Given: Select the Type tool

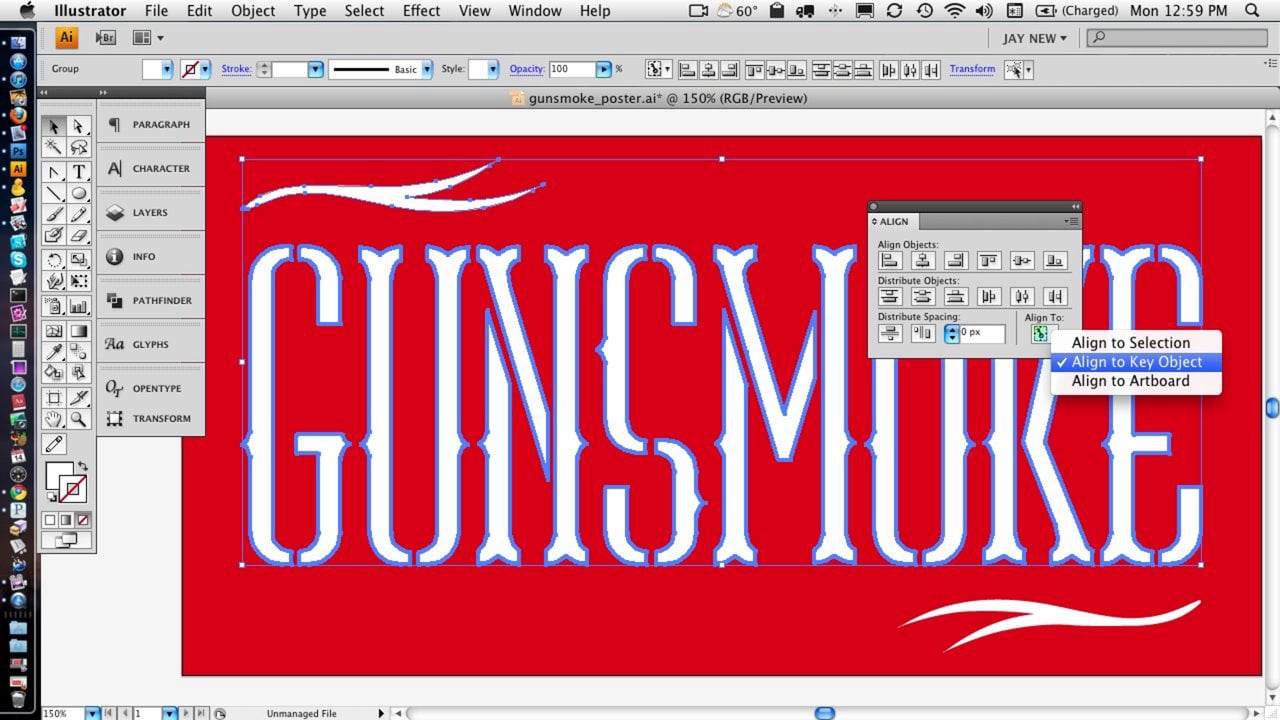Looking at the screenshot, I should coord(79,172).
